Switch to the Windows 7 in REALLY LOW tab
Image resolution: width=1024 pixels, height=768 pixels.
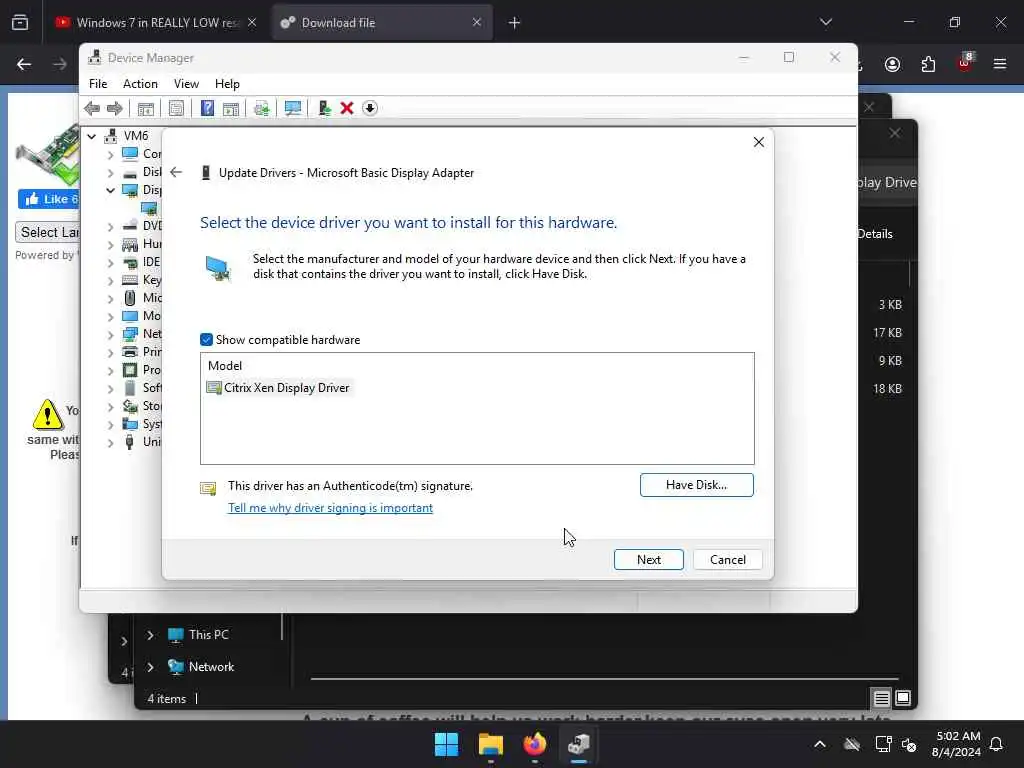click(157, 23)
